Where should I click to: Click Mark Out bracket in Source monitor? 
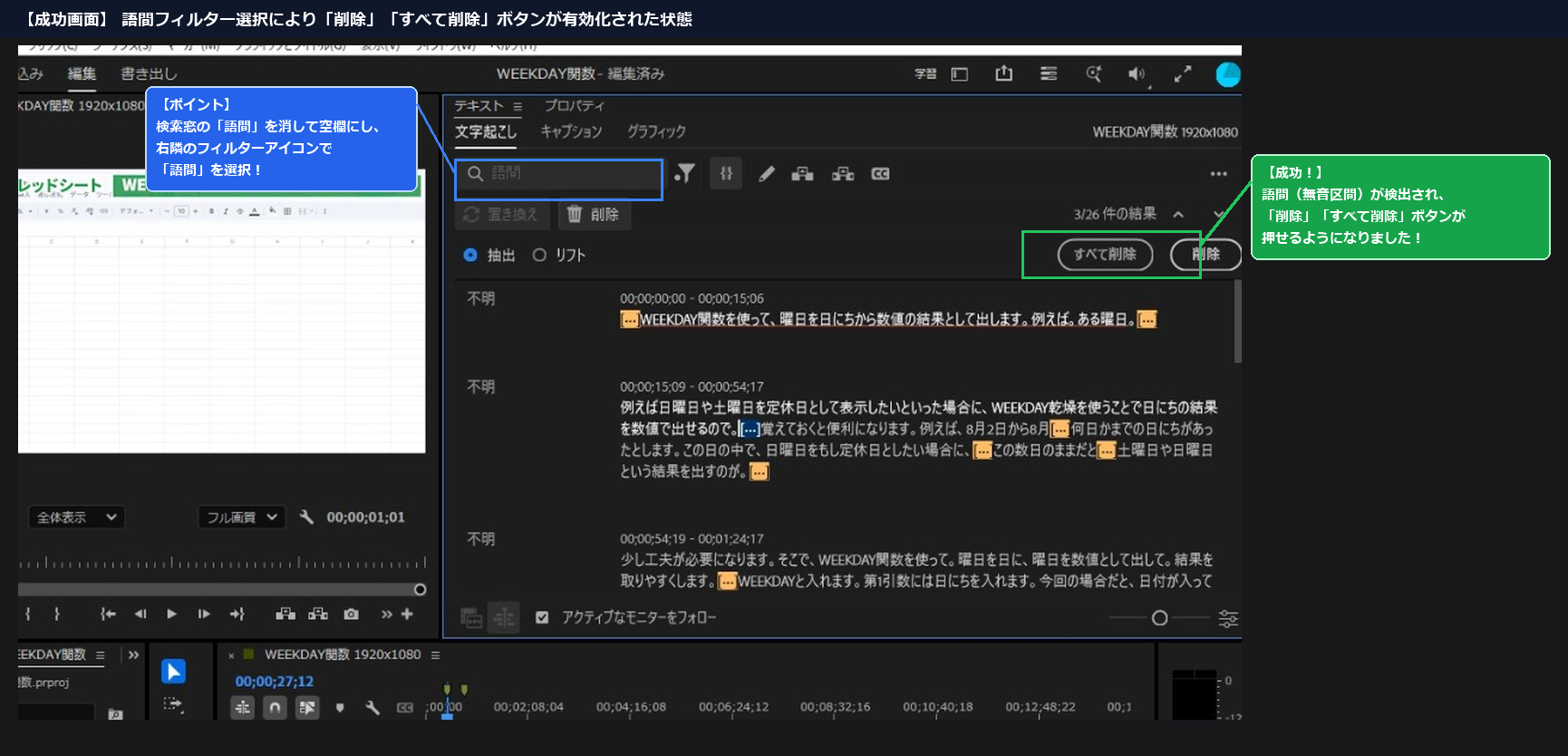tap(57, 615)
